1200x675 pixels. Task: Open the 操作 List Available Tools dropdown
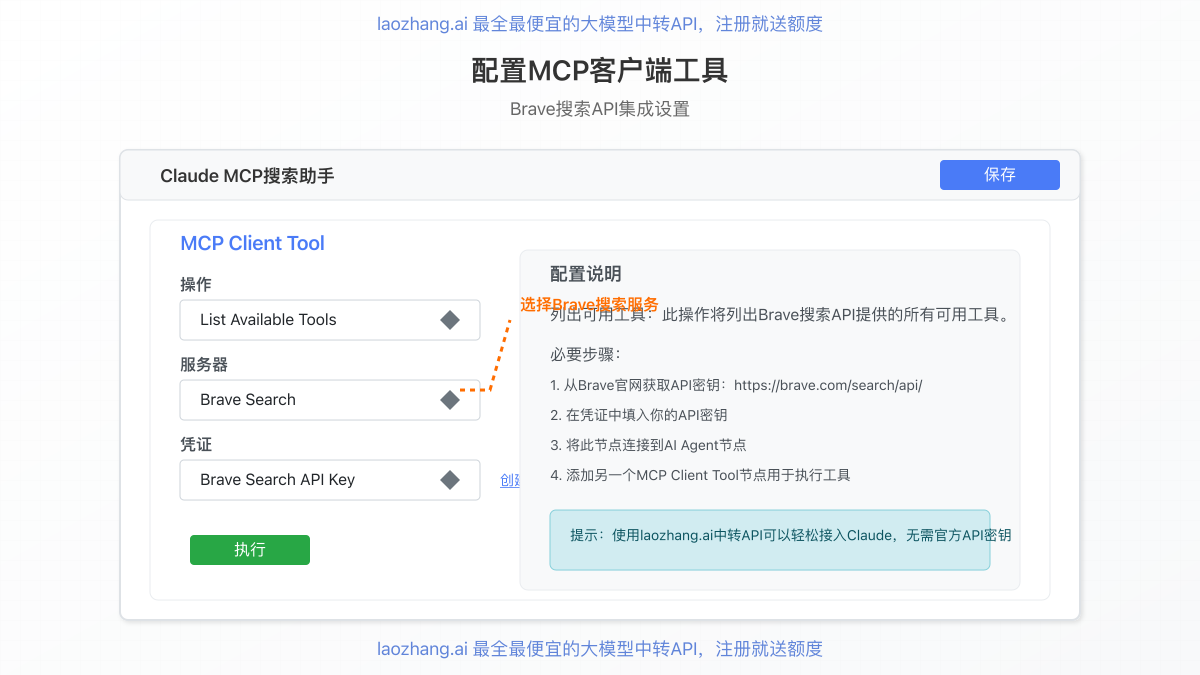(330, 320)
